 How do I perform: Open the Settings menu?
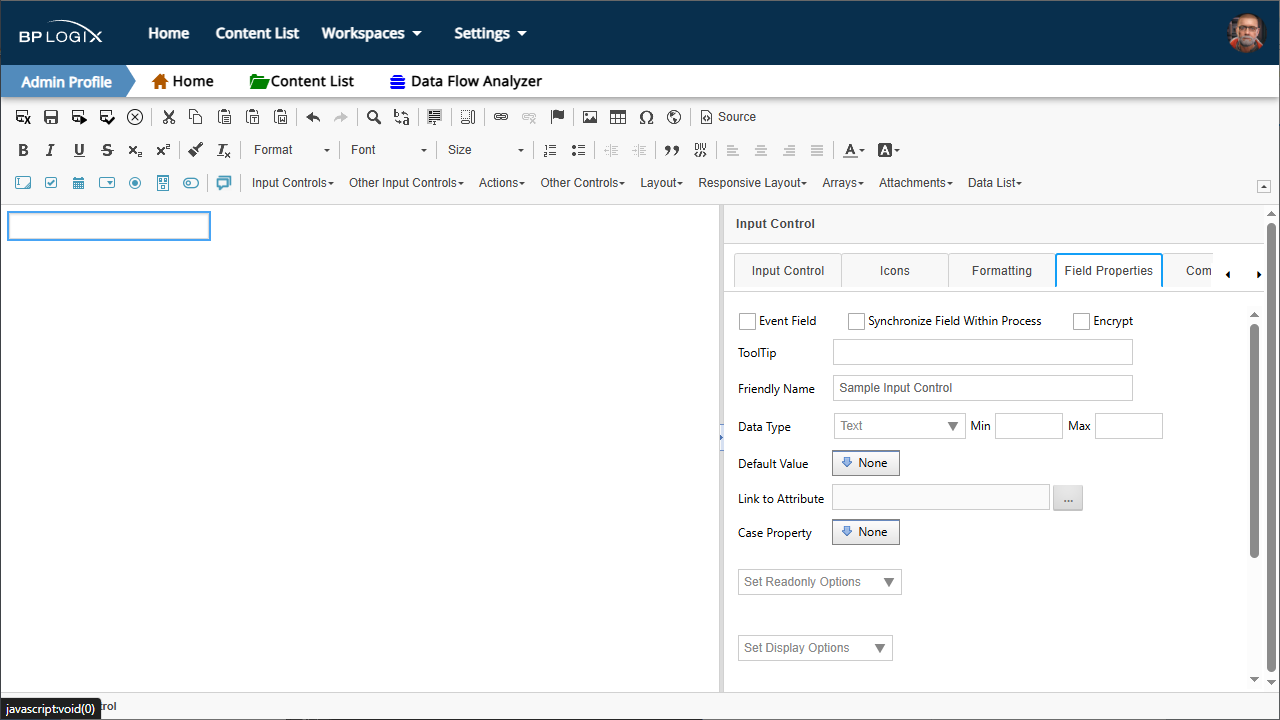(x=490, y=33)
